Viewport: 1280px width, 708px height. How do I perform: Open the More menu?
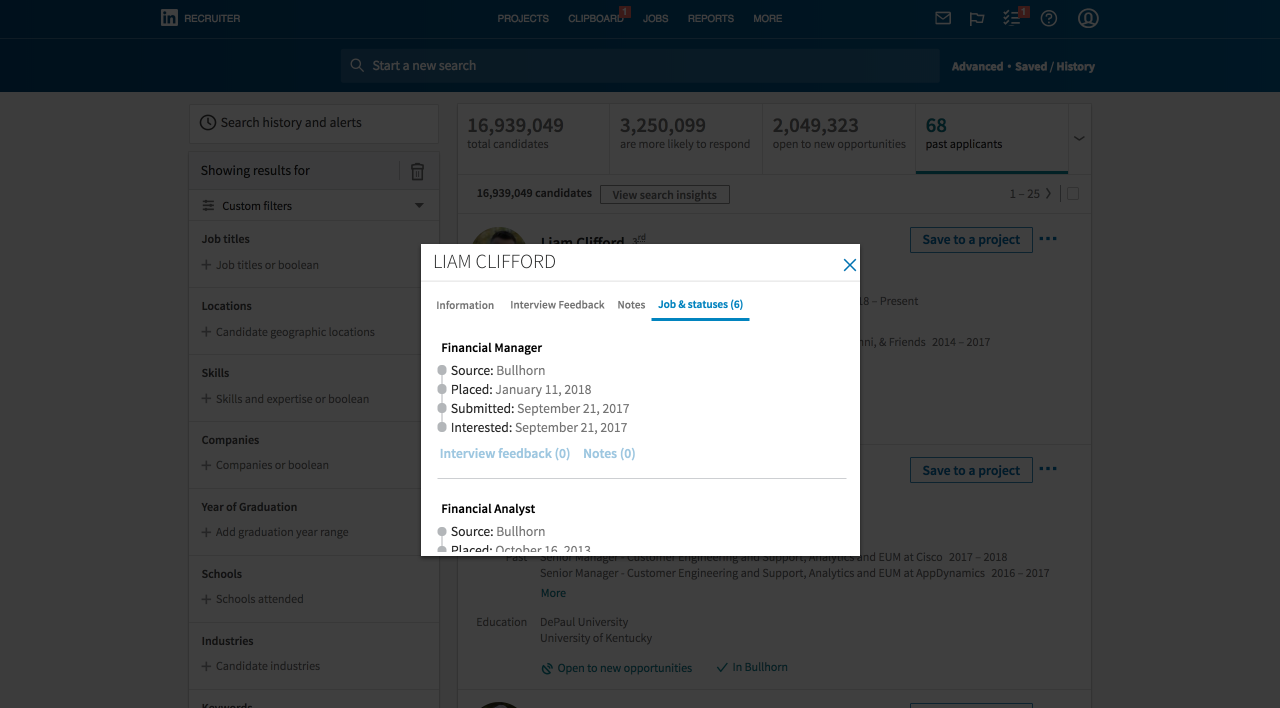point(768,19)
